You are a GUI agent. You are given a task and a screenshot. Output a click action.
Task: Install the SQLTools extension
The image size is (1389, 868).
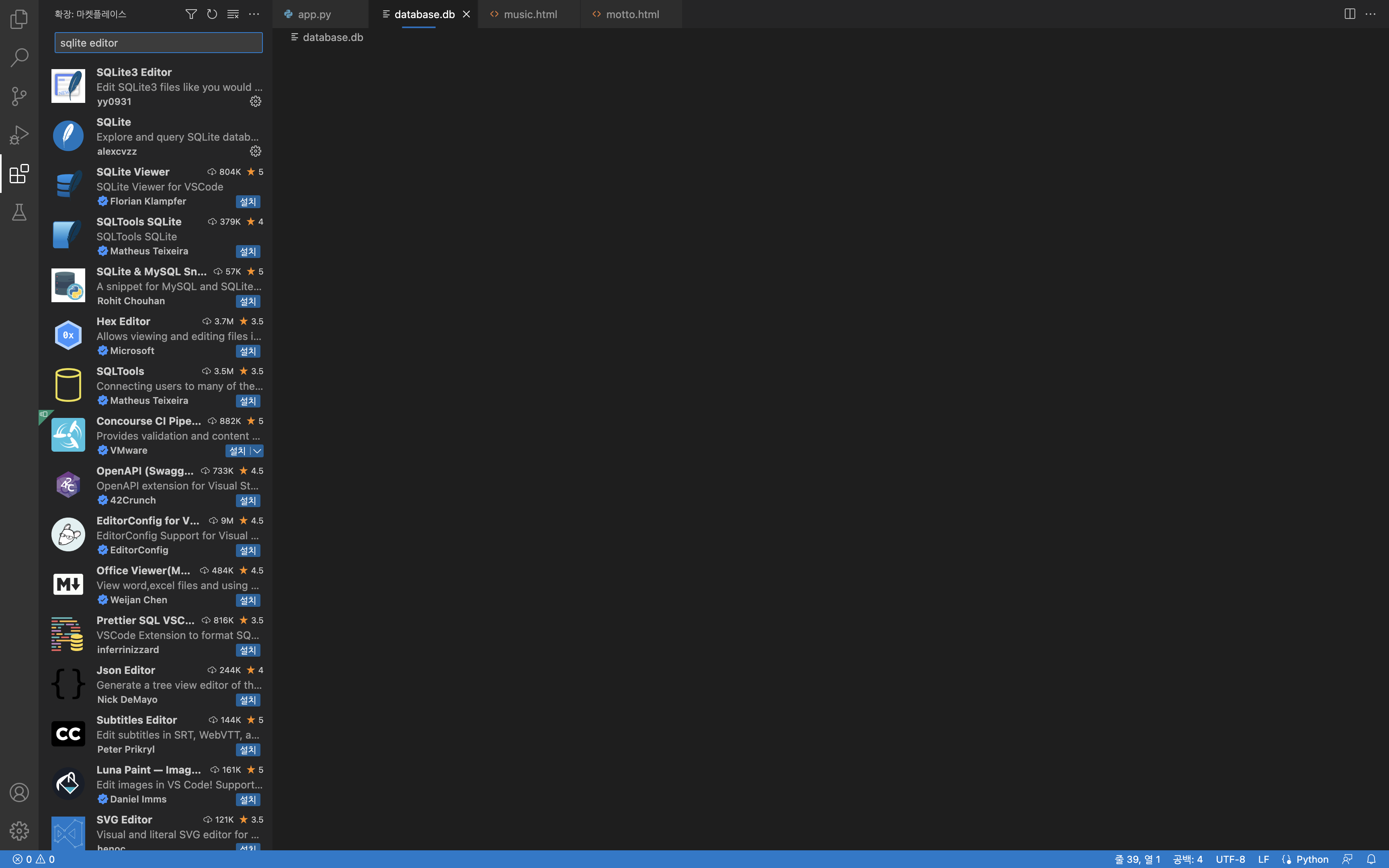[x=248, y=401]
